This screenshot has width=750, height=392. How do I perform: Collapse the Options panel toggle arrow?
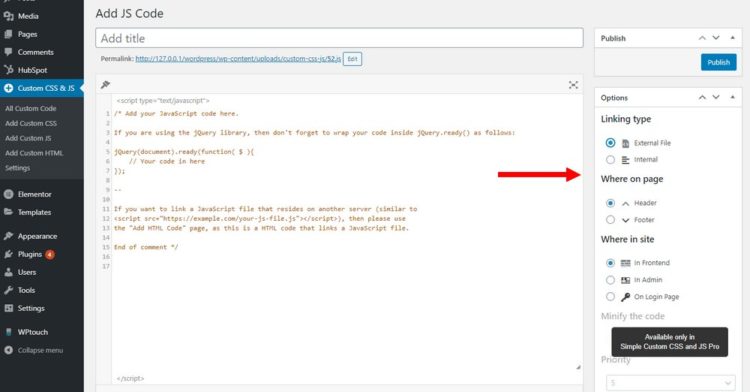732,97
